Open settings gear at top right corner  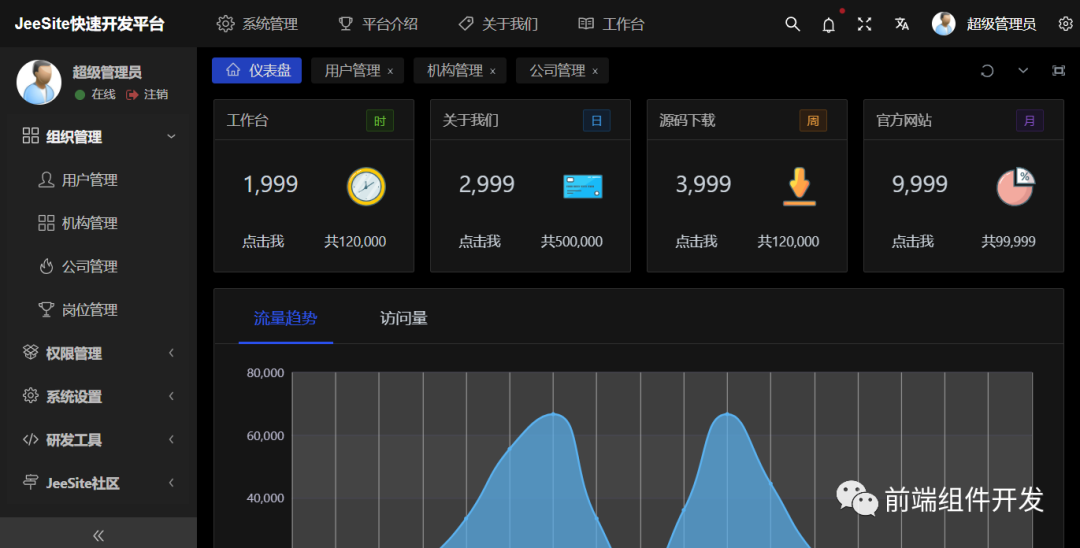pos(1065,24)
